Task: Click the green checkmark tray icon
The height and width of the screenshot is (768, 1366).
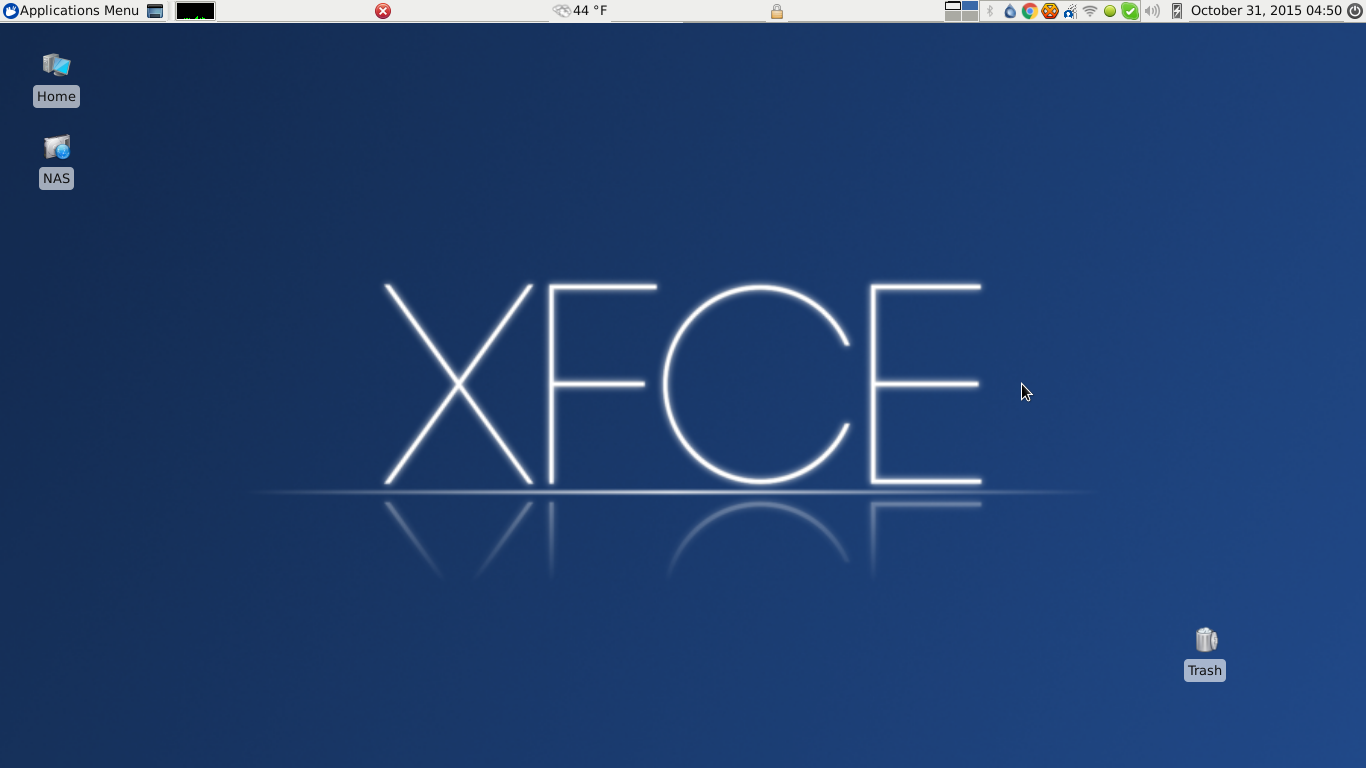Action: [x=1130, y=11]
